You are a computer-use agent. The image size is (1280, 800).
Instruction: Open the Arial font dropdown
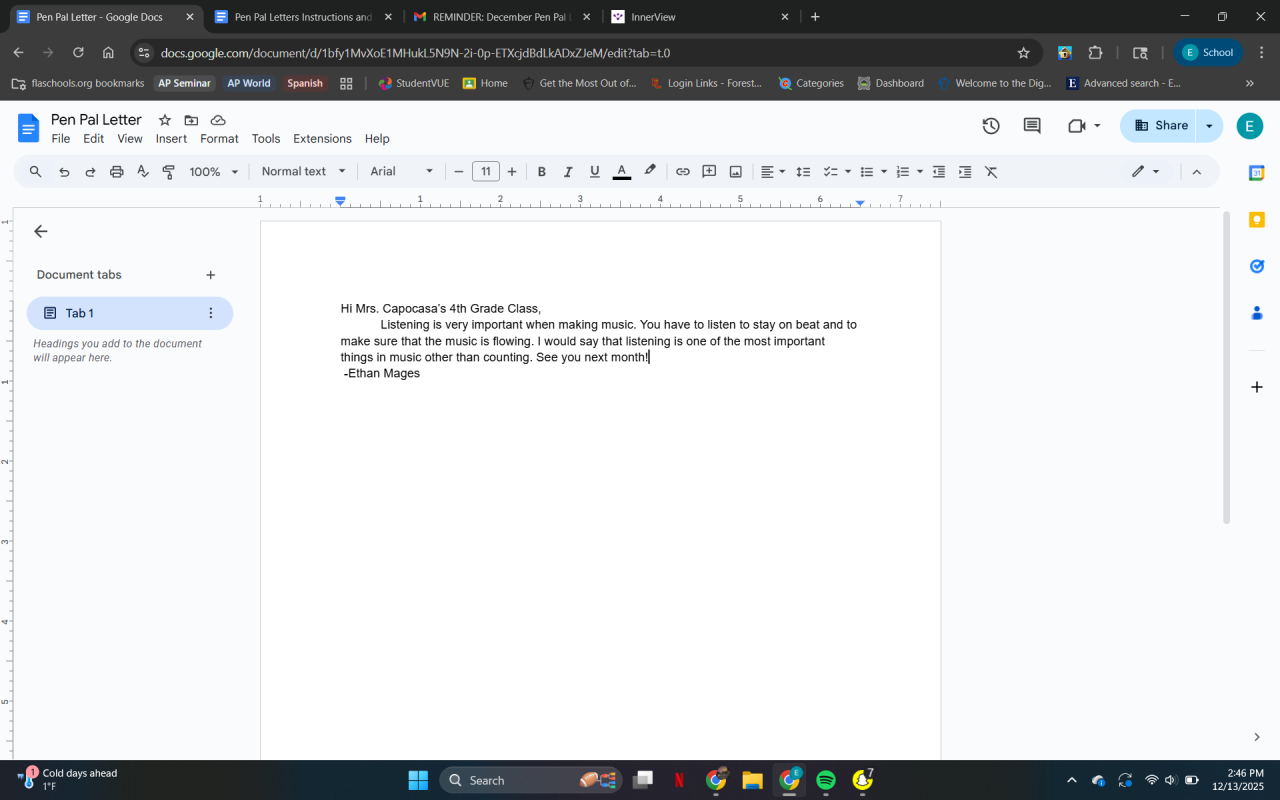401,172
